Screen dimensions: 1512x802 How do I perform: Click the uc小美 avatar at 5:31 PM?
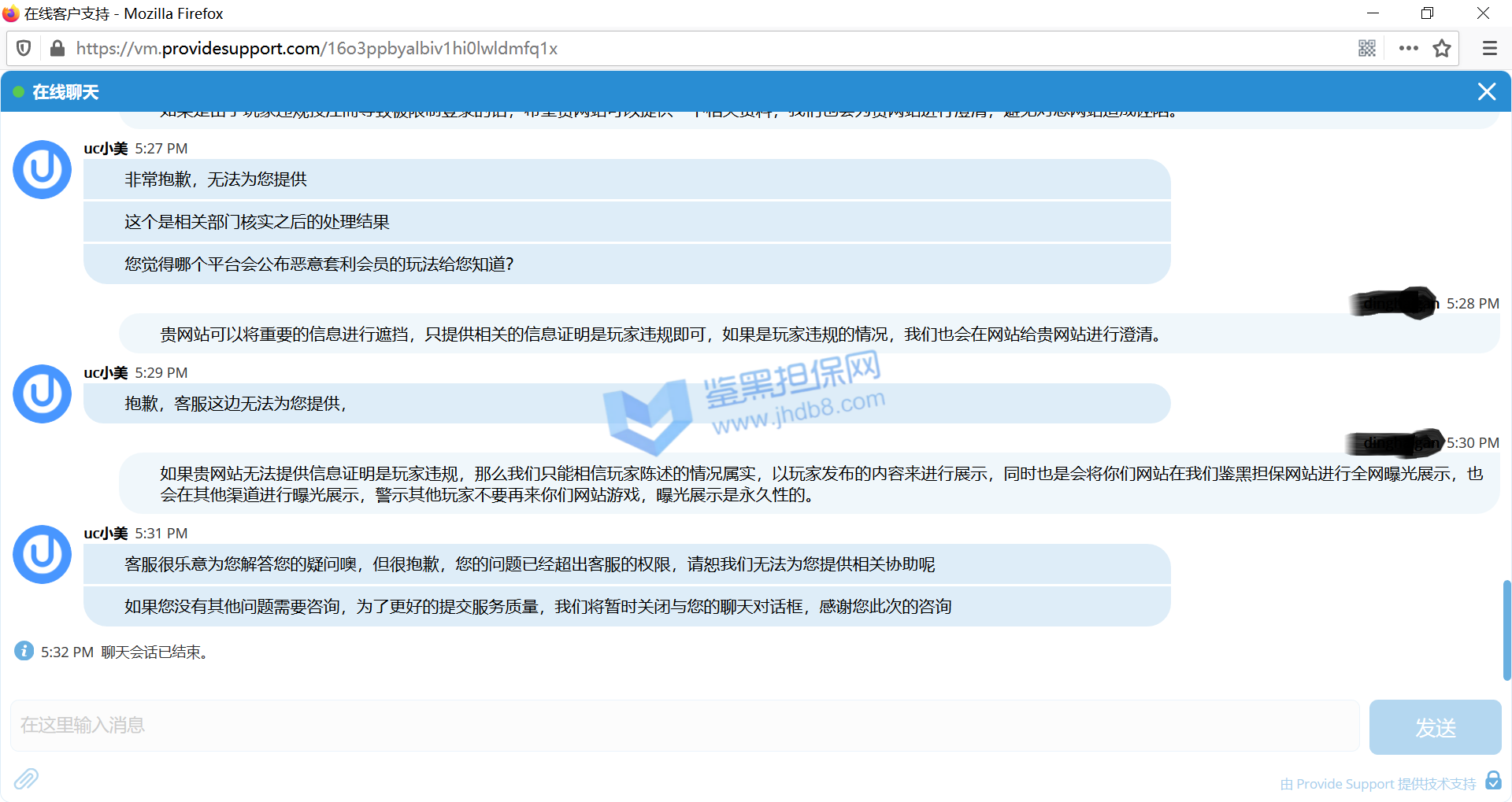[x=43, y=555]
